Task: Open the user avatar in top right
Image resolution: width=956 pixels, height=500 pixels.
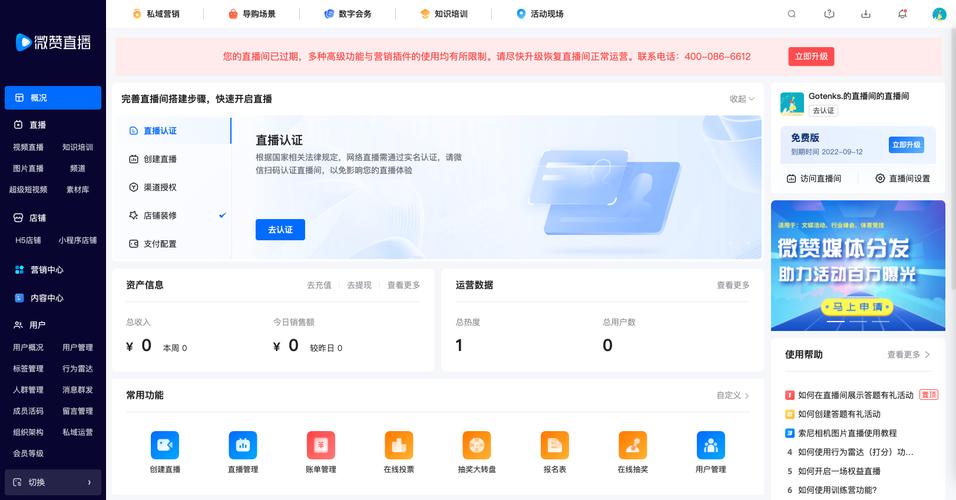Action: coord(939,13)
